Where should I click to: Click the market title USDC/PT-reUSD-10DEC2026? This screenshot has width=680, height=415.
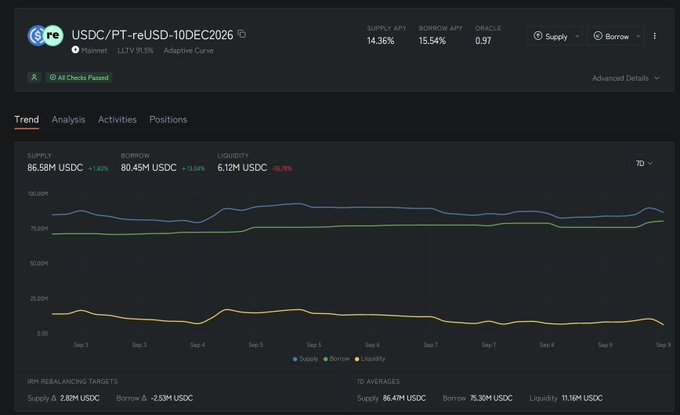click(x=152, y=35)
